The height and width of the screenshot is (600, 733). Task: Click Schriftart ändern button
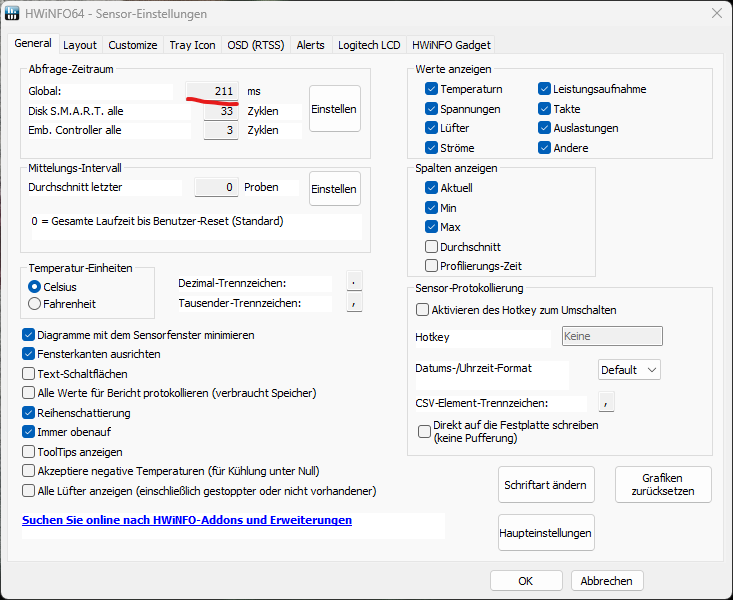click(546, 484)
